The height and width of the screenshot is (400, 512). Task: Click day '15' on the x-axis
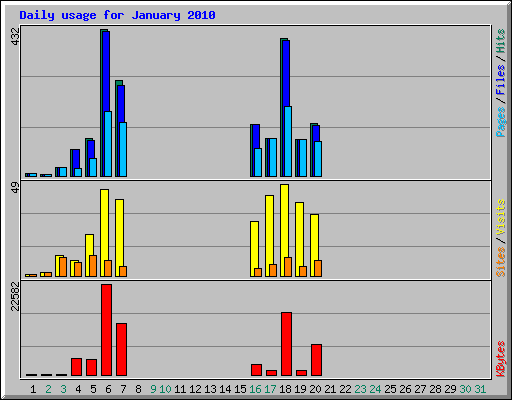240,389
